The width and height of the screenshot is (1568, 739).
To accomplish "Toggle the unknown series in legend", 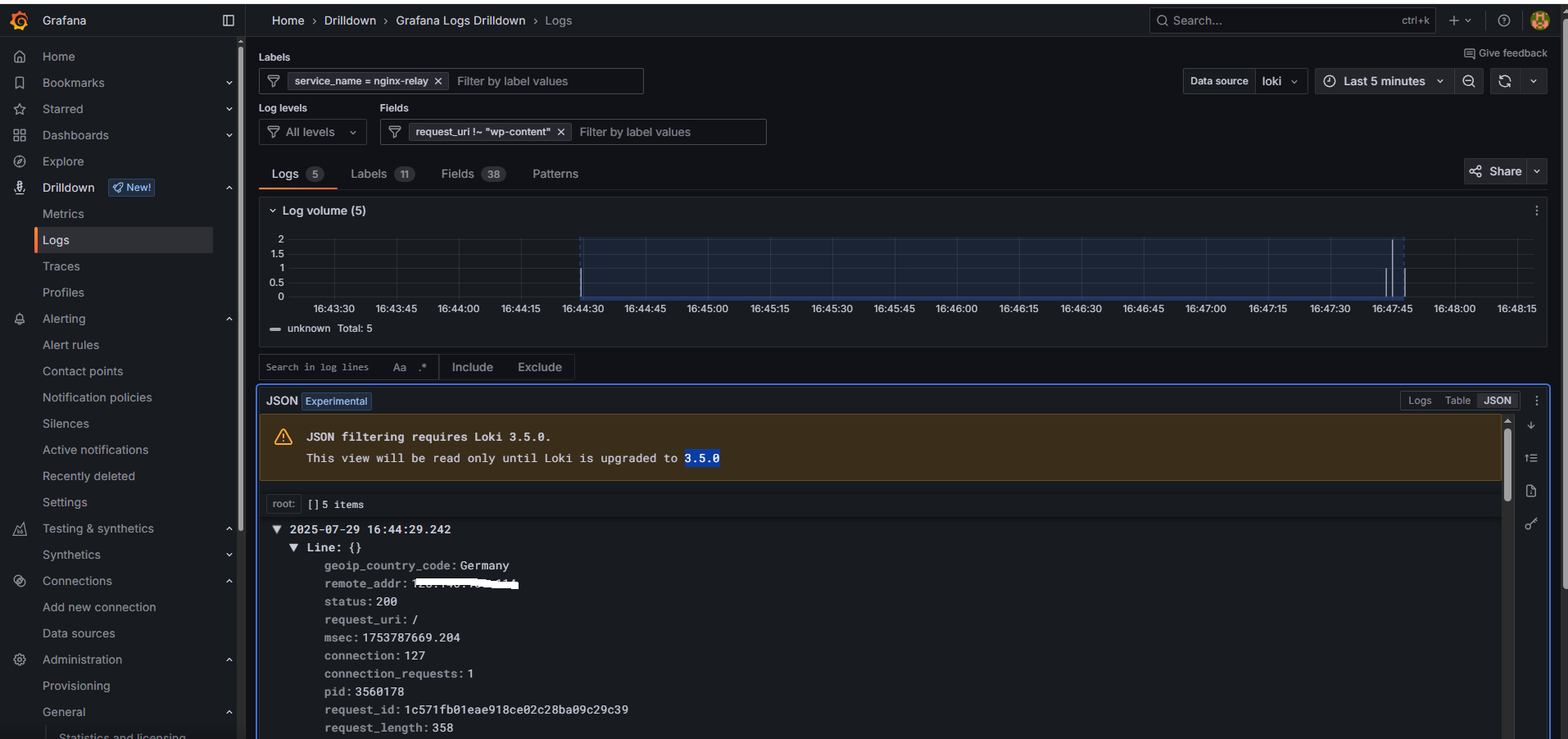I will [x=309, y=329].
